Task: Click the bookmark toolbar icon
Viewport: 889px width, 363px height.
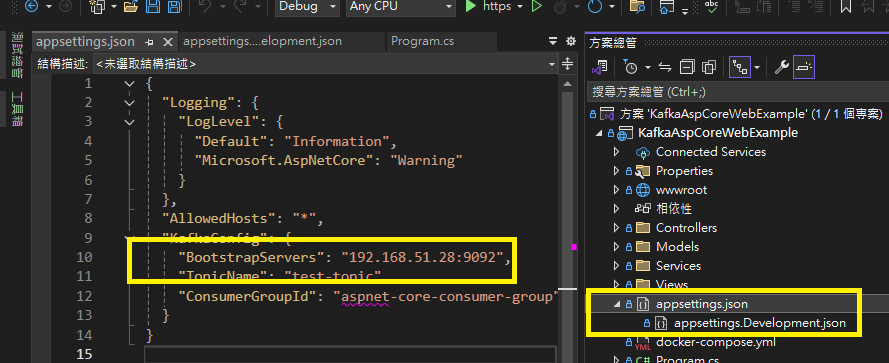Action: [845, 7]
